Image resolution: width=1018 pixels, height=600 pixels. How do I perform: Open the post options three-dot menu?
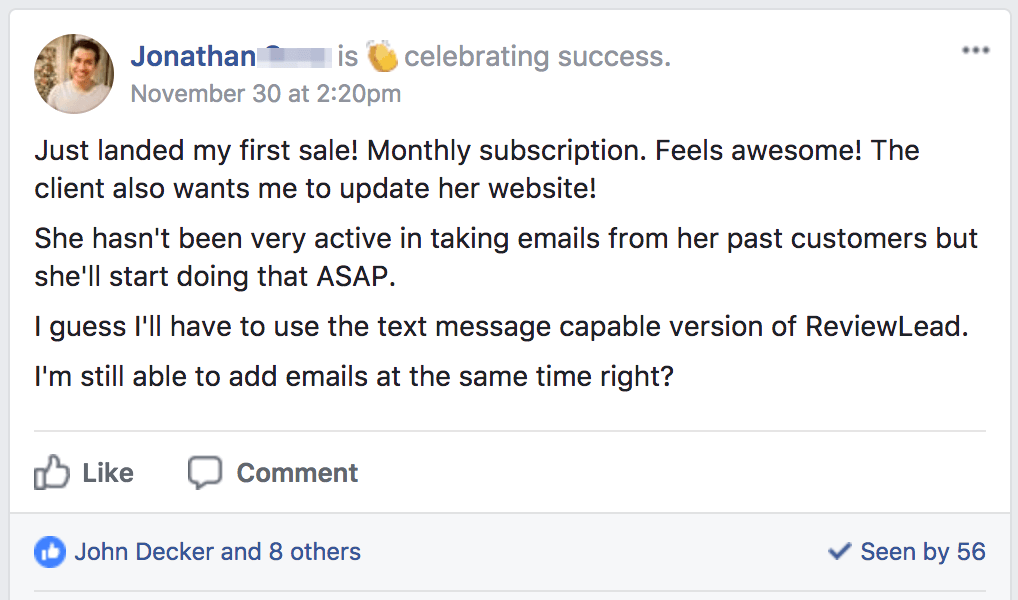coord(975,50)
